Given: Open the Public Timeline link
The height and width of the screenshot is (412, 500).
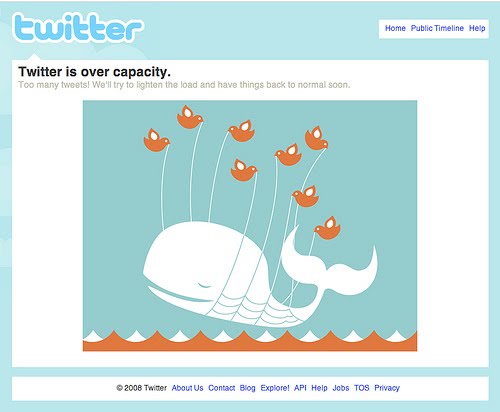Looking at the screenshot, I should tap(437, 28).
